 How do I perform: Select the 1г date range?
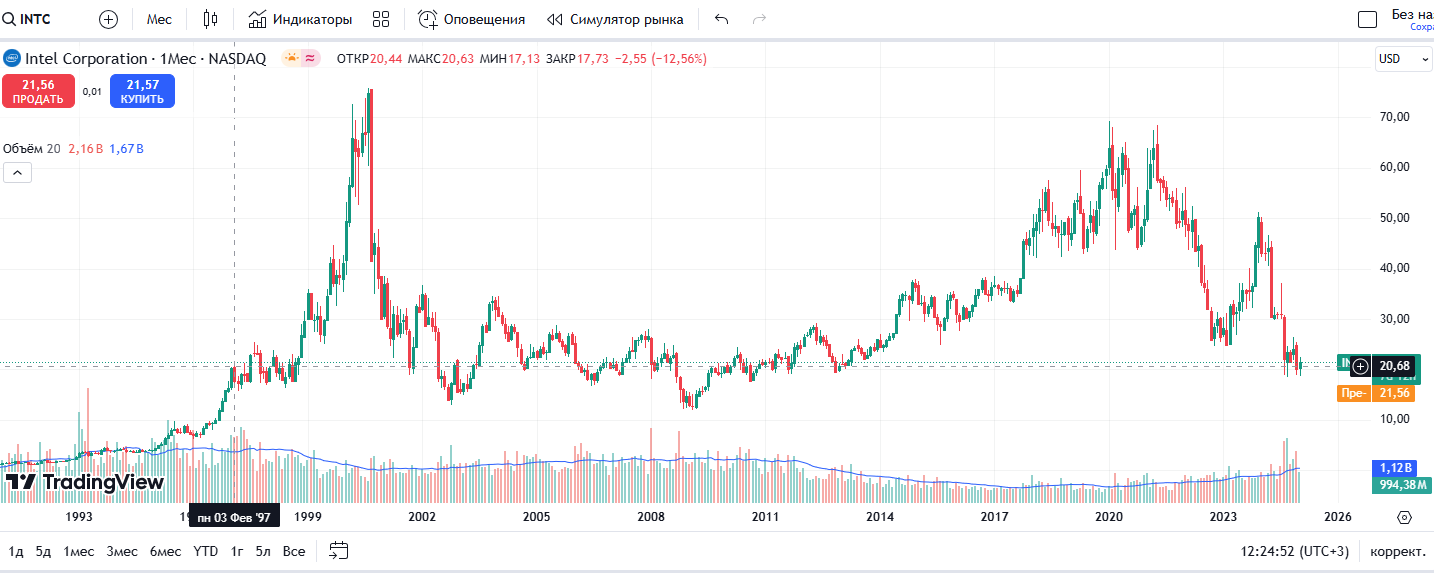237,551
